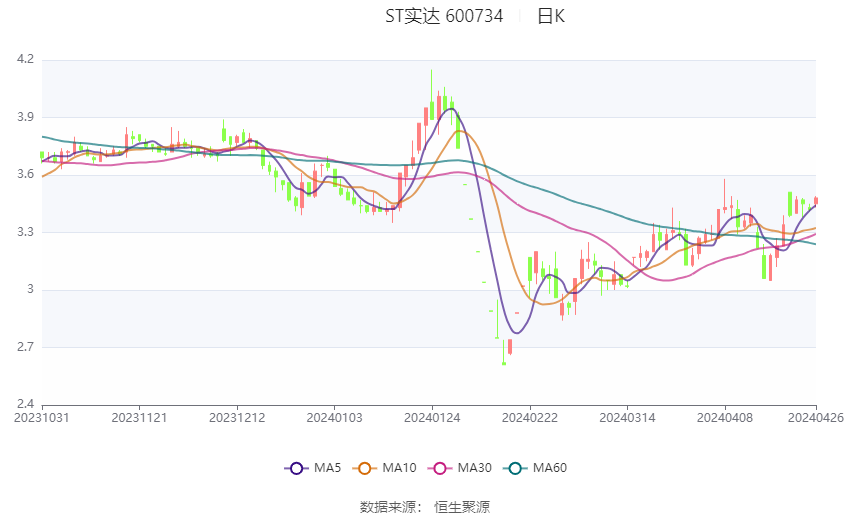Click the data source text 数据来源：恒生聚源

point(424,507)
